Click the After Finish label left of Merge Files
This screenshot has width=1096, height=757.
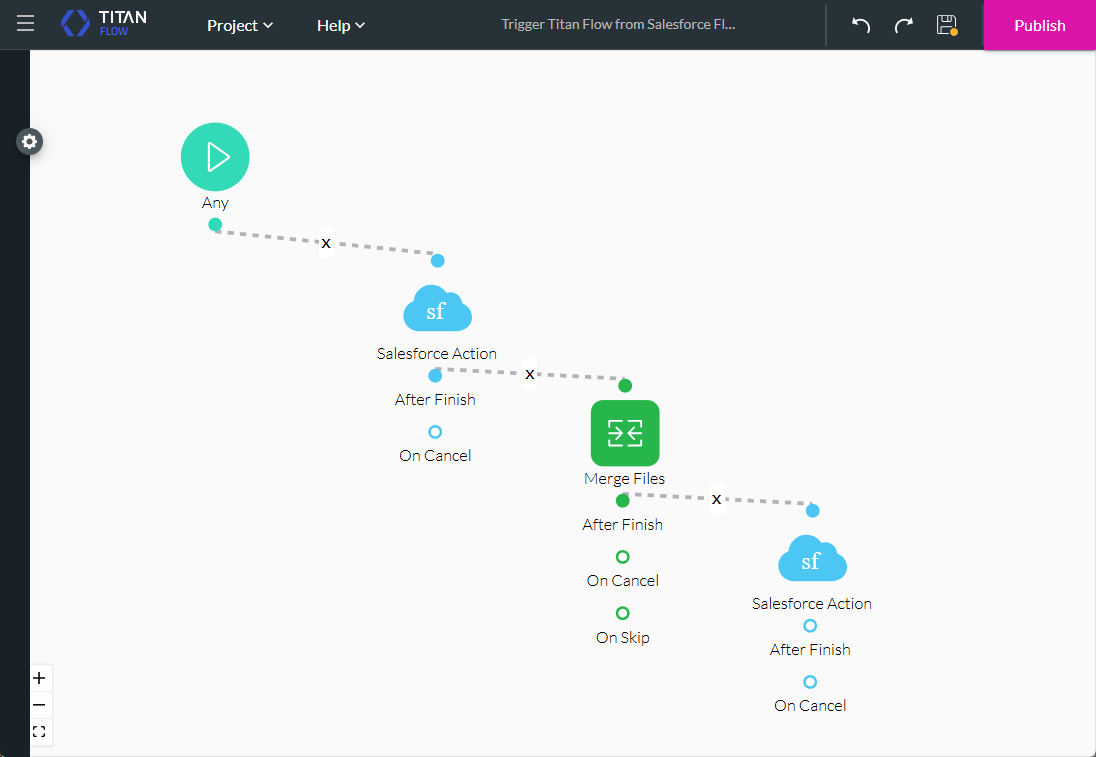click(x=435, y=400)
